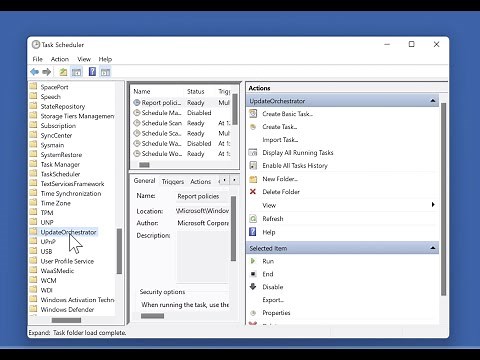
Task: Click the folder icon next to SpacePort
Action: coord(33,87)
